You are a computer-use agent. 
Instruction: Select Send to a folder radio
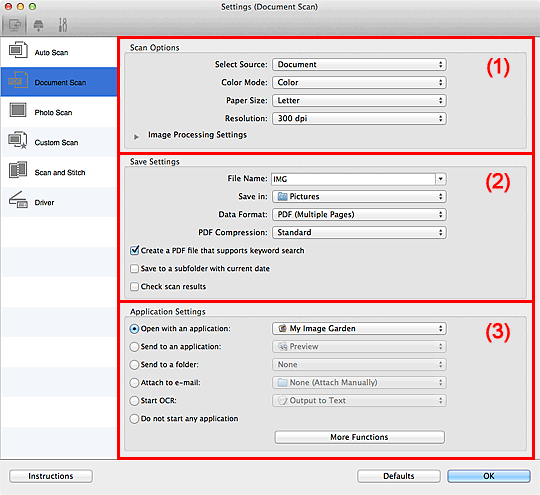(x=134, y=364)
